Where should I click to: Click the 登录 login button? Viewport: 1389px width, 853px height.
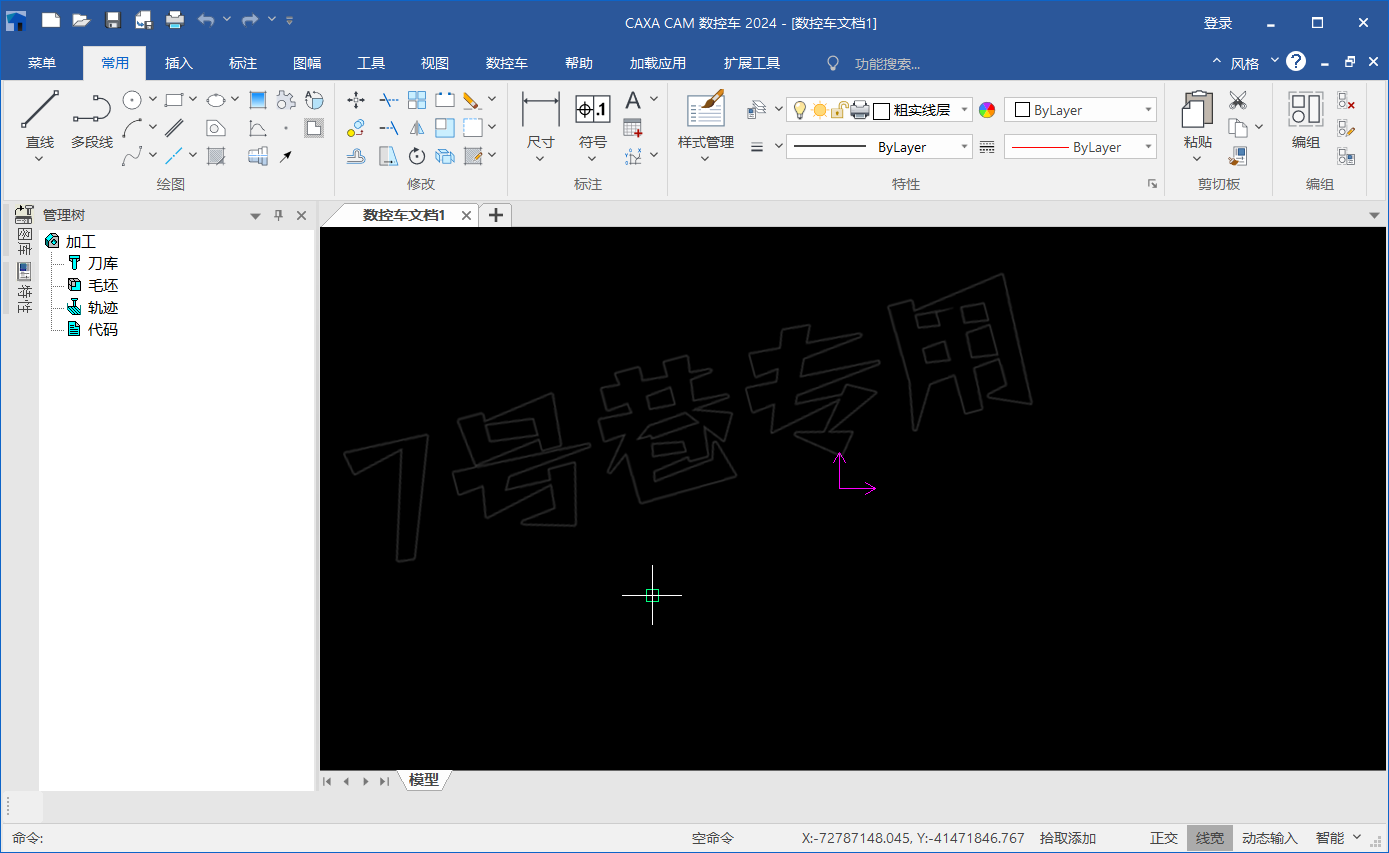pyautogui.click(x=1218, y=22)
